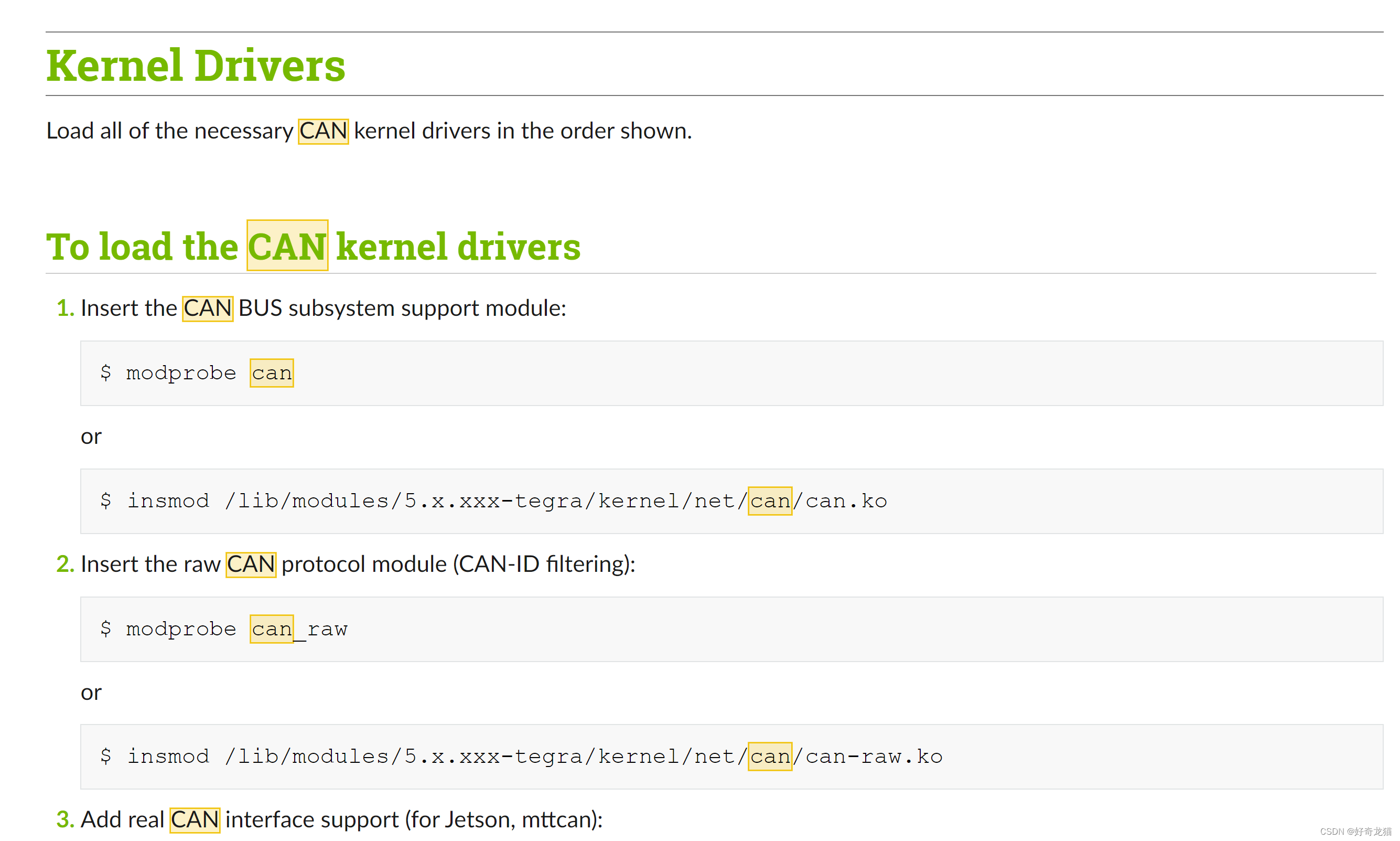Image resolution: width=1400 pixels, height=841 pixels.
Task: Click highlighted CAN in step 2
Action: click(250, 565)
